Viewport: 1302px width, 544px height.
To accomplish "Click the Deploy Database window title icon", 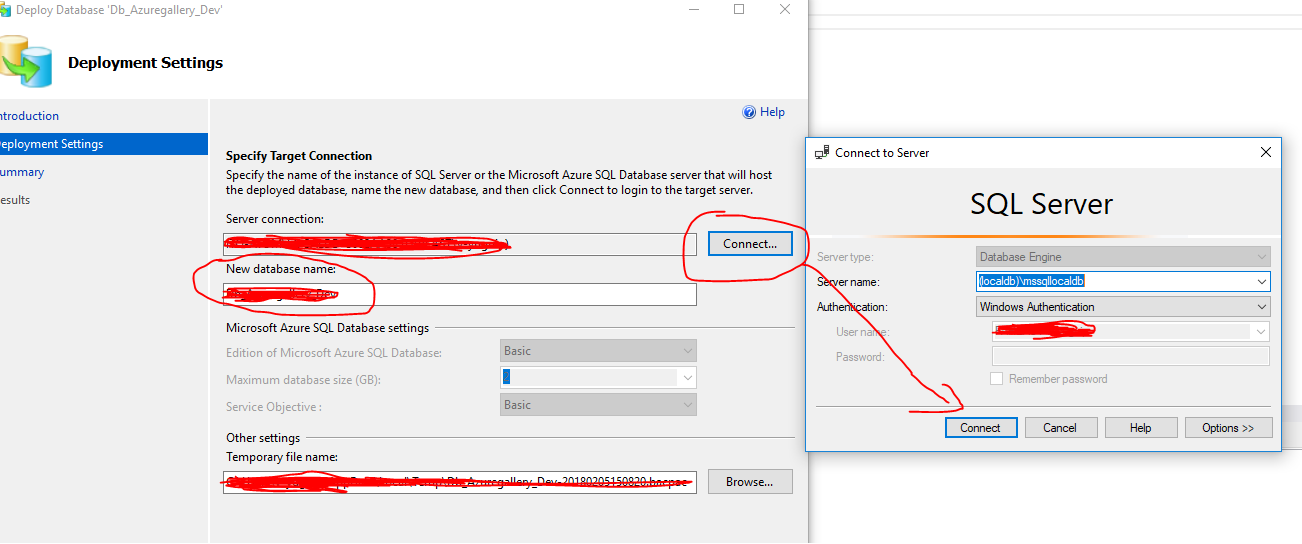I will tap(6, 10).
